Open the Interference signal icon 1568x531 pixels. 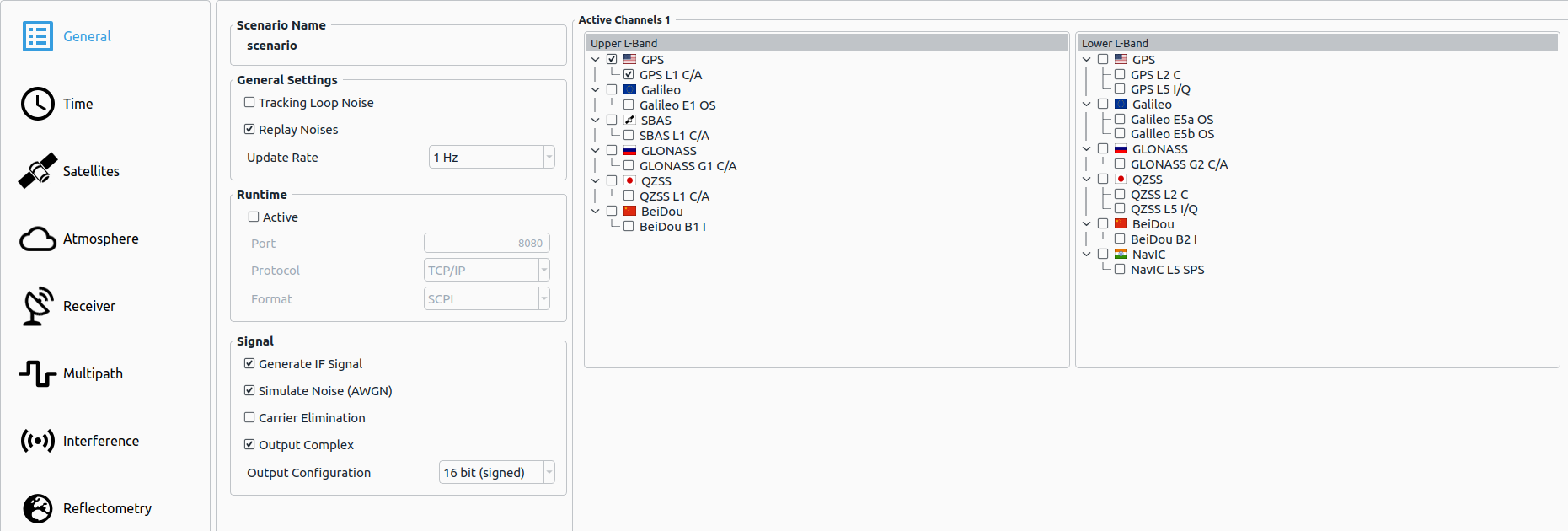(x=37, y=441)
